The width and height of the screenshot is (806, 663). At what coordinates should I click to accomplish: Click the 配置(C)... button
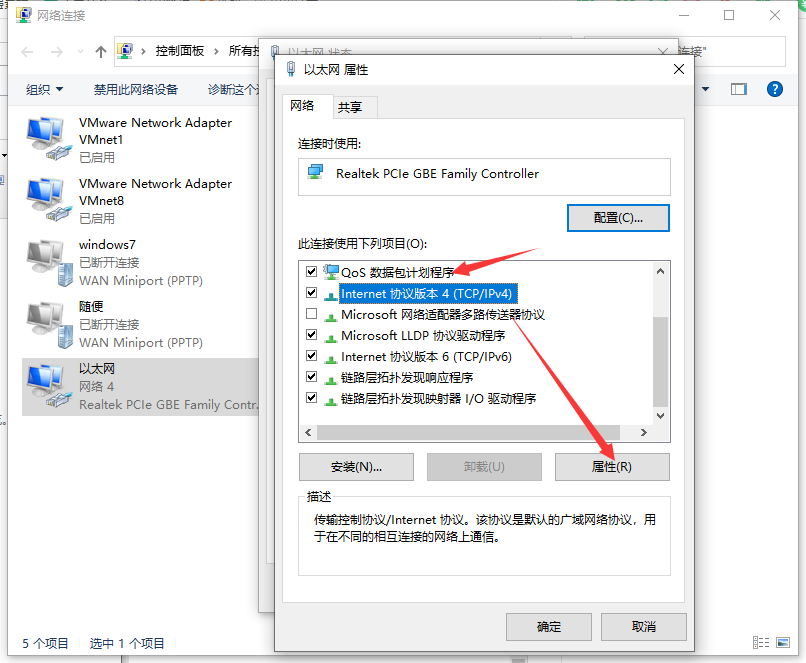618,218
